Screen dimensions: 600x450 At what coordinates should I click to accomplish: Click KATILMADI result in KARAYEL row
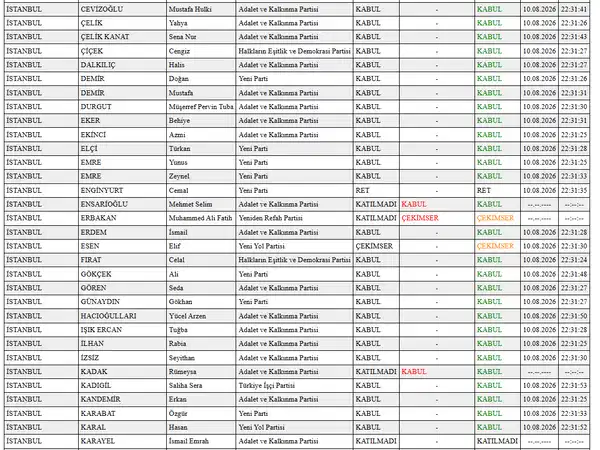pos(497,441)
